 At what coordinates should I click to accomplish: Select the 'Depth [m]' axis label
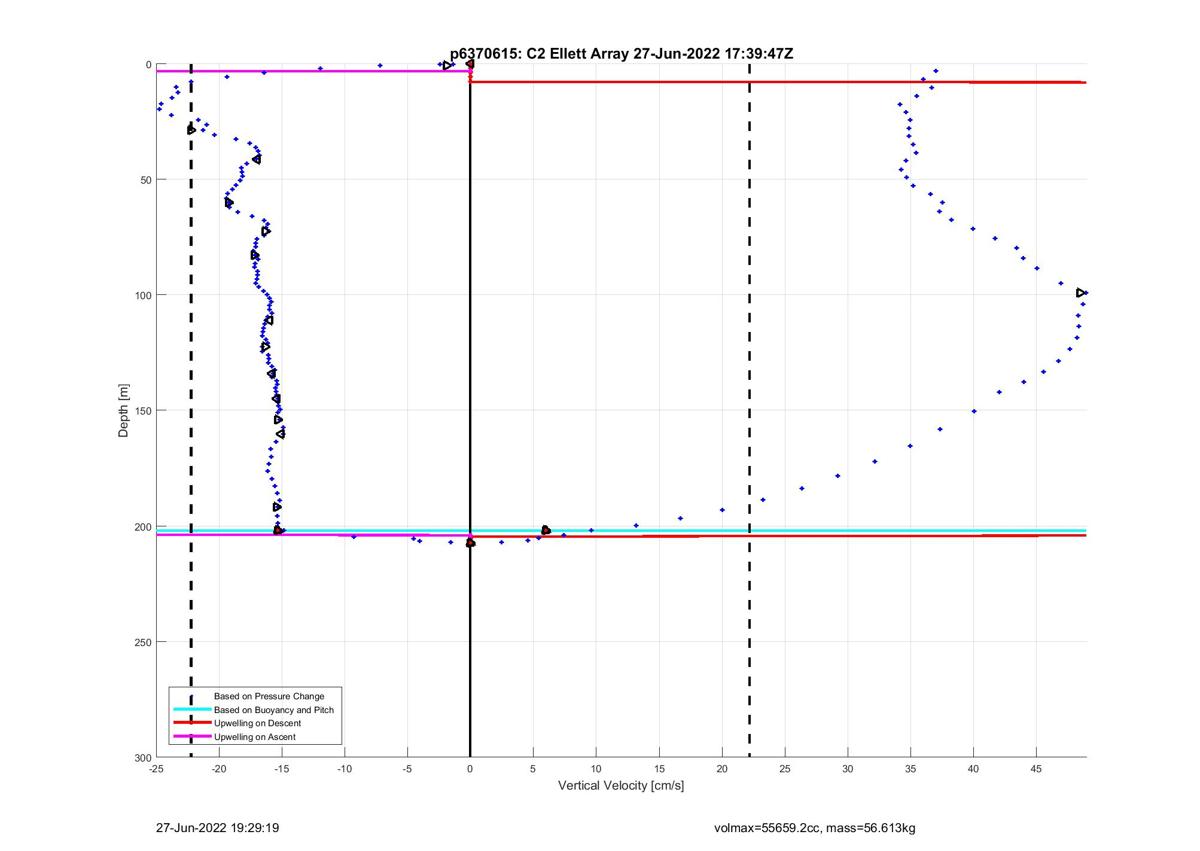pos(124,411)
